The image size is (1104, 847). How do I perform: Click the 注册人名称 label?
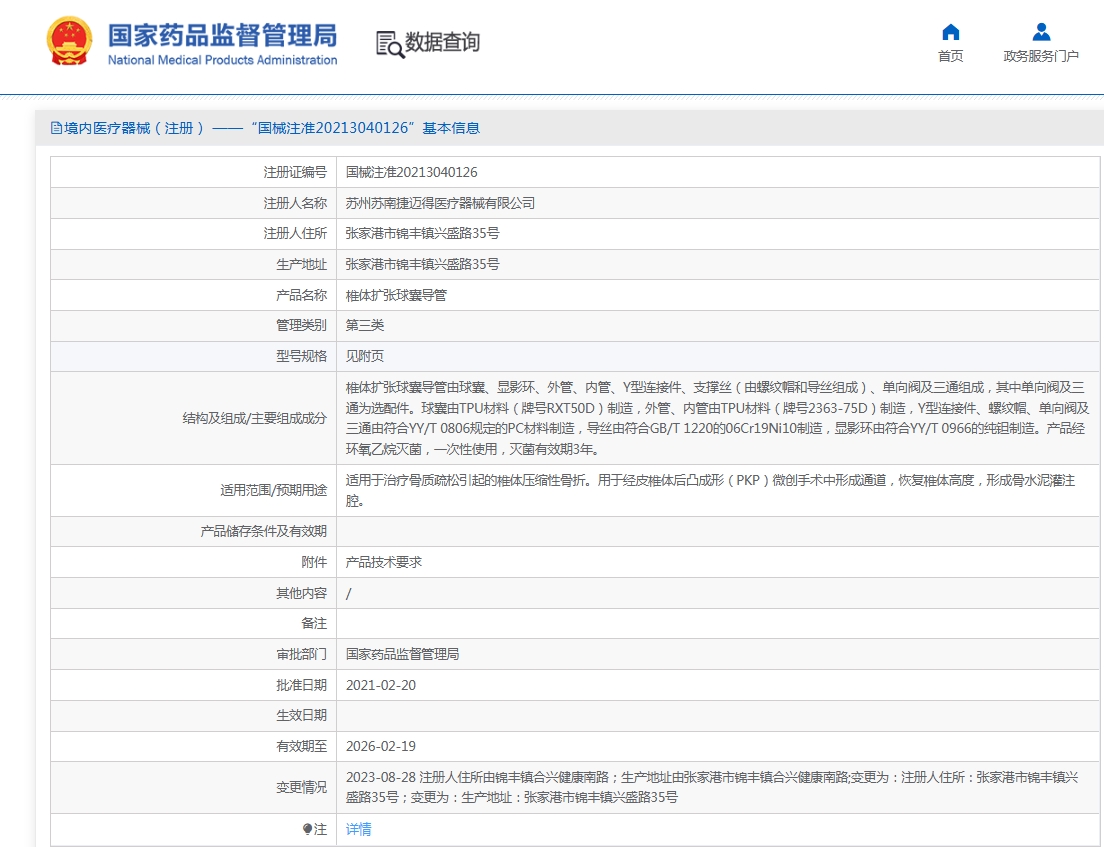click(295, 203)
